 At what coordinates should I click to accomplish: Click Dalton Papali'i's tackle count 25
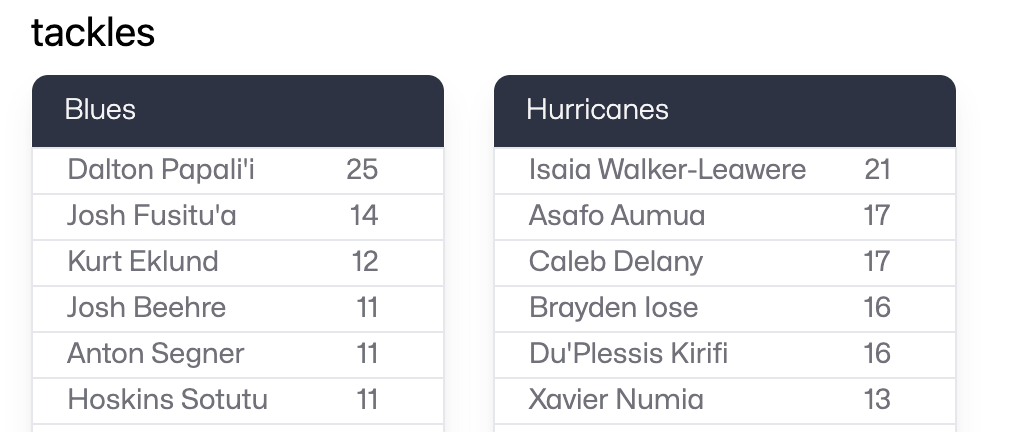[362, 170]
